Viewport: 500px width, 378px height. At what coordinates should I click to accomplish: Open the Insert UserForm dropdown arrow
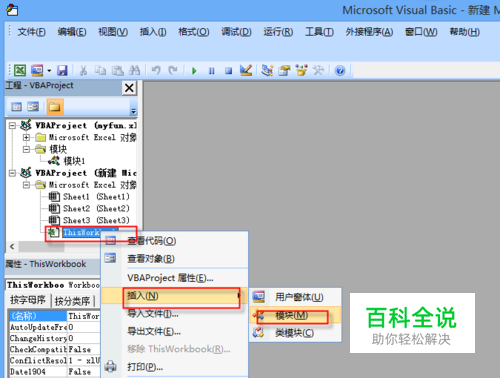[x=49, y=70]
